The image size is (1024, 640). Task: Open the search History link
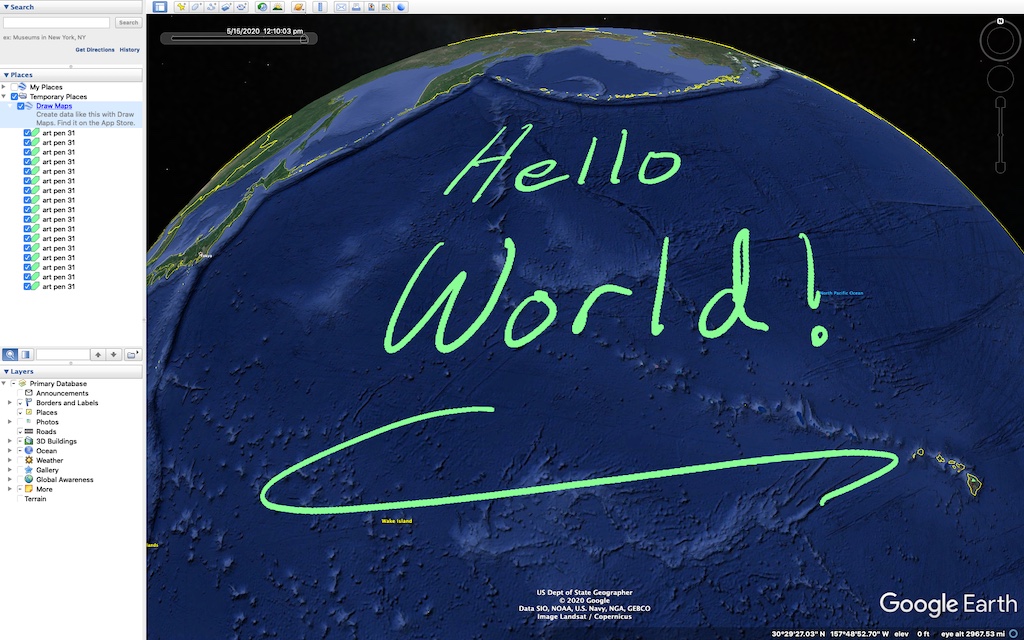coord(129,50)
